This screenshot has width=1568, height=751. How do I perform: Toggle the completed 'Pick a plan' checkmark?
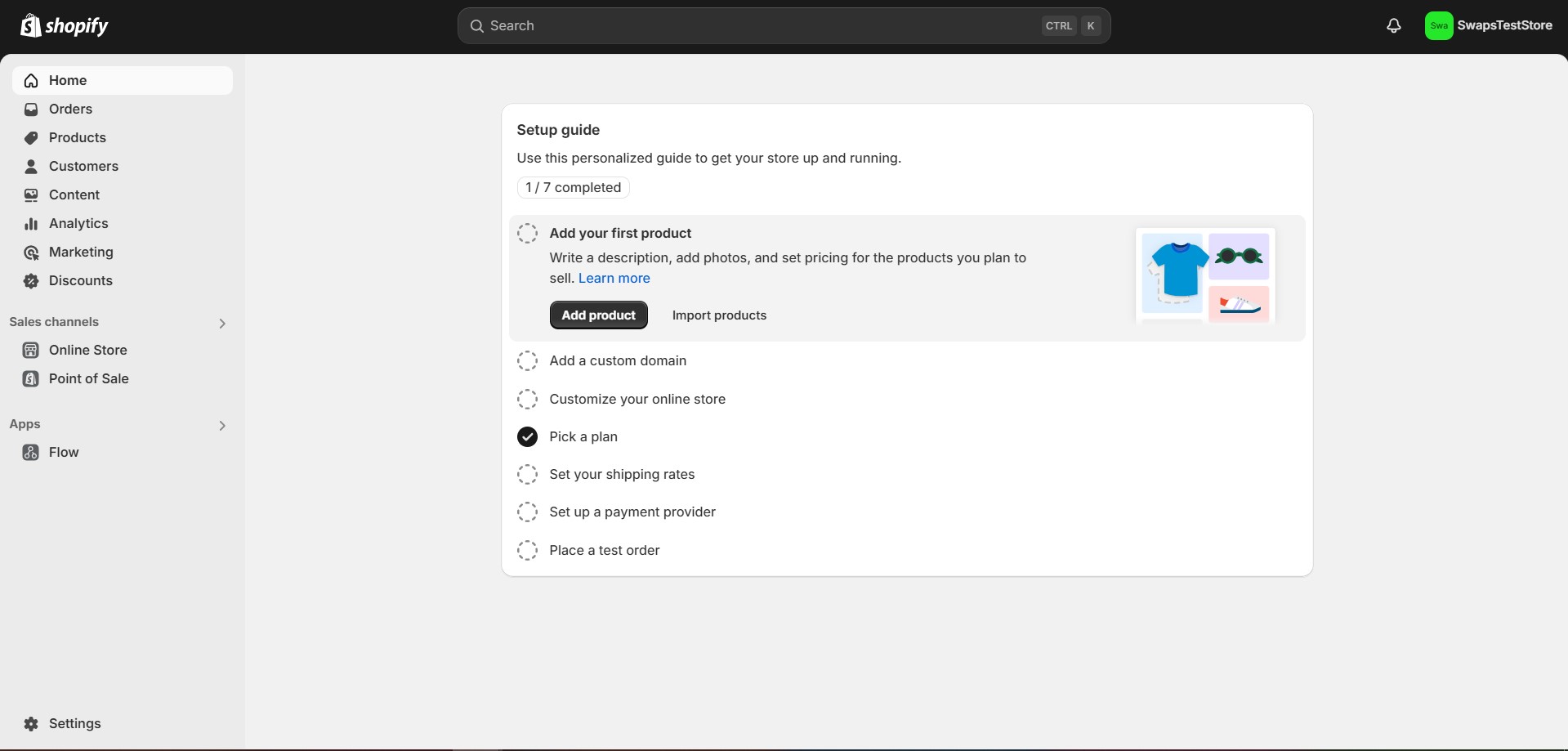coord(528,436)
